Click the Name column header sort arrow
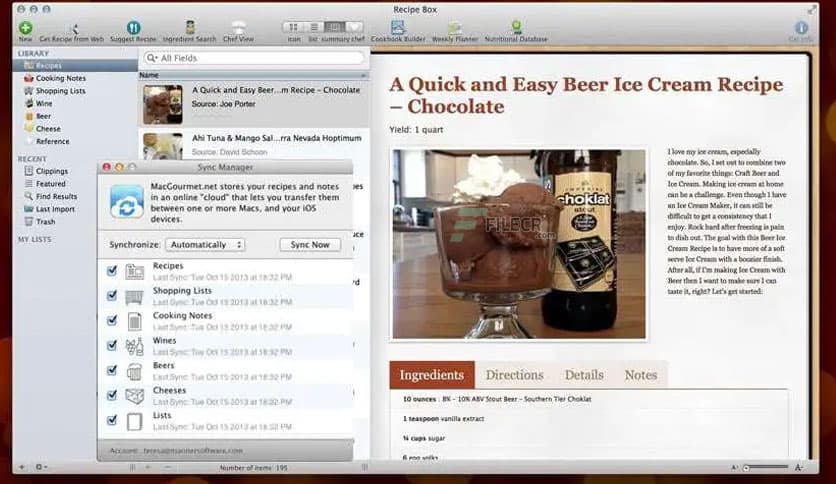The width and height of the screenshot is (836, 484). [364, 75]
